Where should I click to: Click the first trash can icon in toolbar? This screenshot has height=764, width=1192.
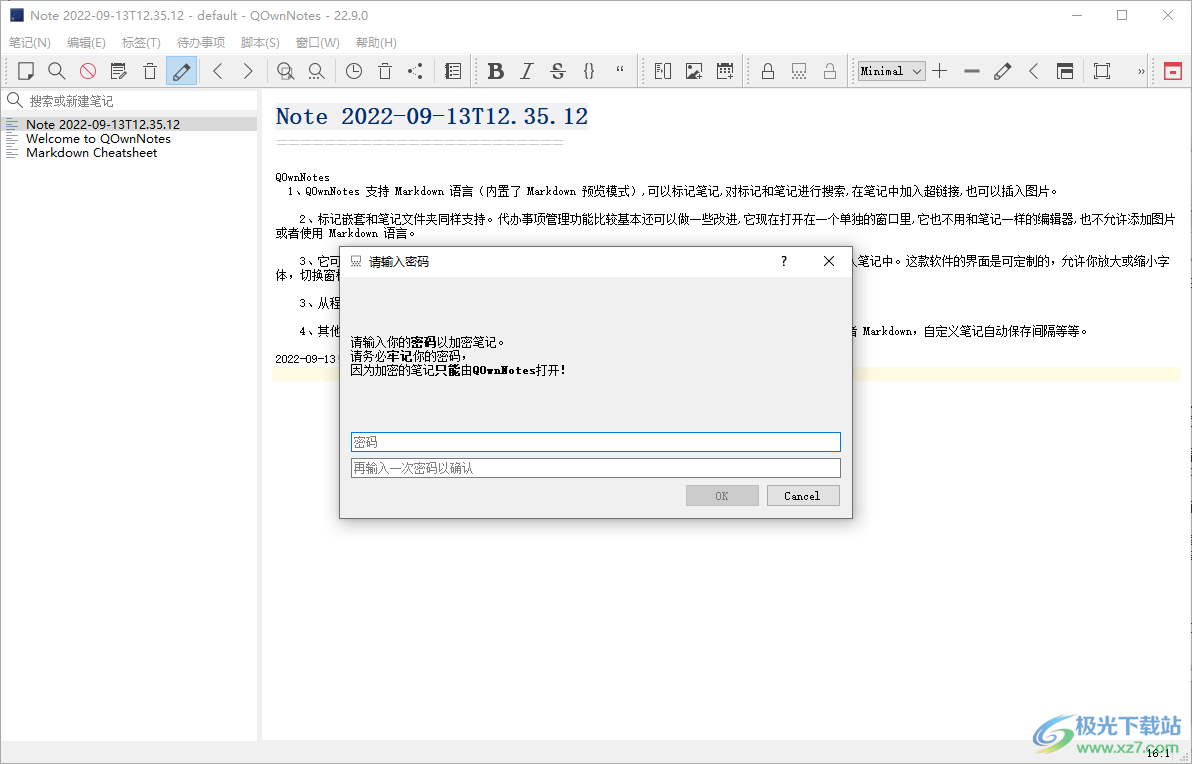click(x=150, y=71)
